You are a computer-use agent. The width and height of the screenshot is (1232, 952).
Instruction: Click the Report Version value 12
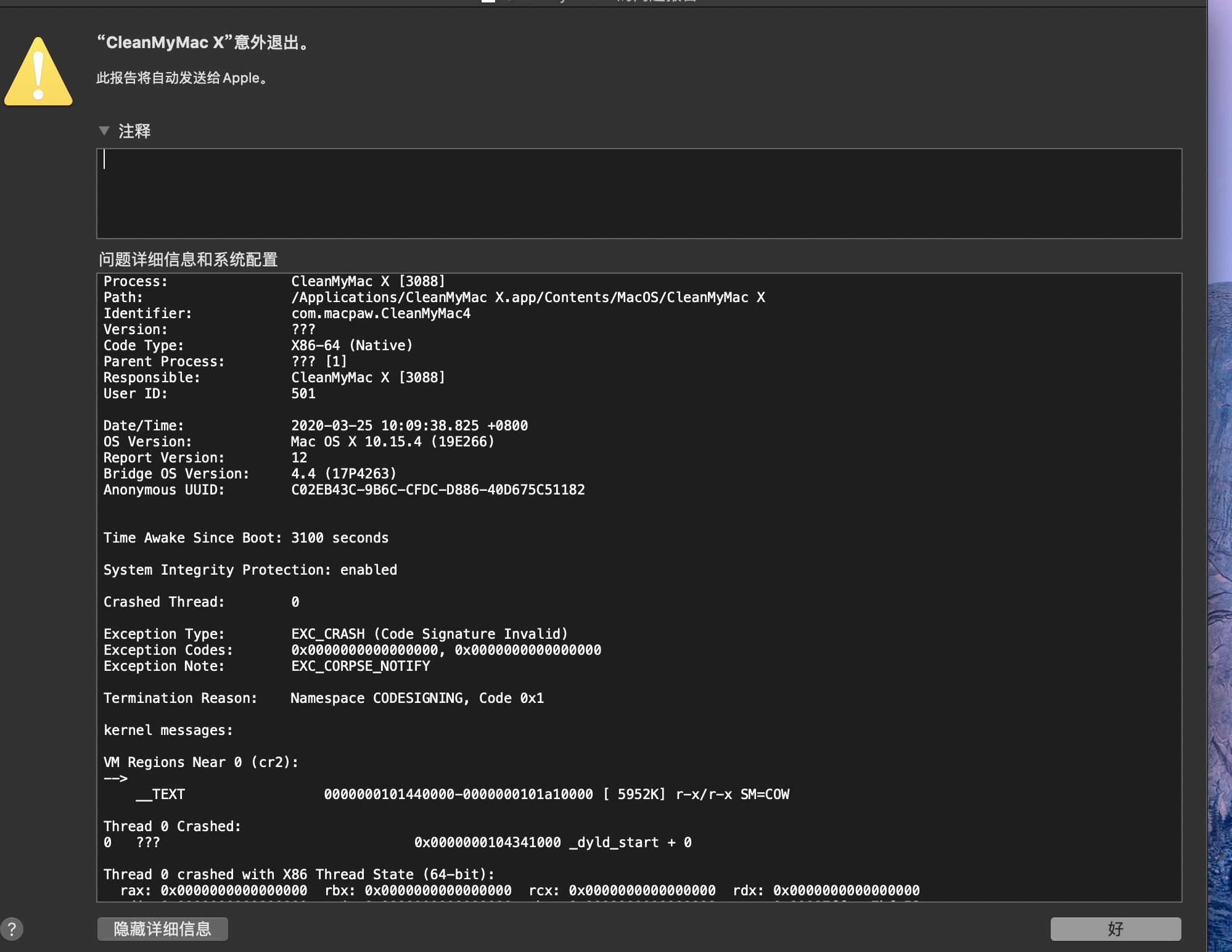[298, 458]
